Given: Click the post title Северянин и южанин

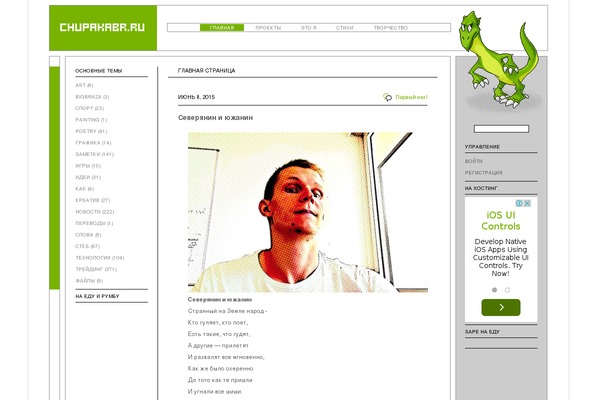Looking at the screenshot, I should [x=215, y=118].
